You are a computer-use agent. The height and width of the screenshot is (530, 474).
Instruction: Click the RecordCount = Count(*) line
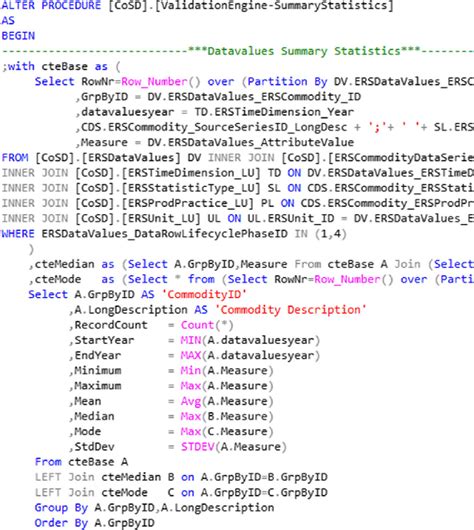pyautogui.click(x=151, y=325)
